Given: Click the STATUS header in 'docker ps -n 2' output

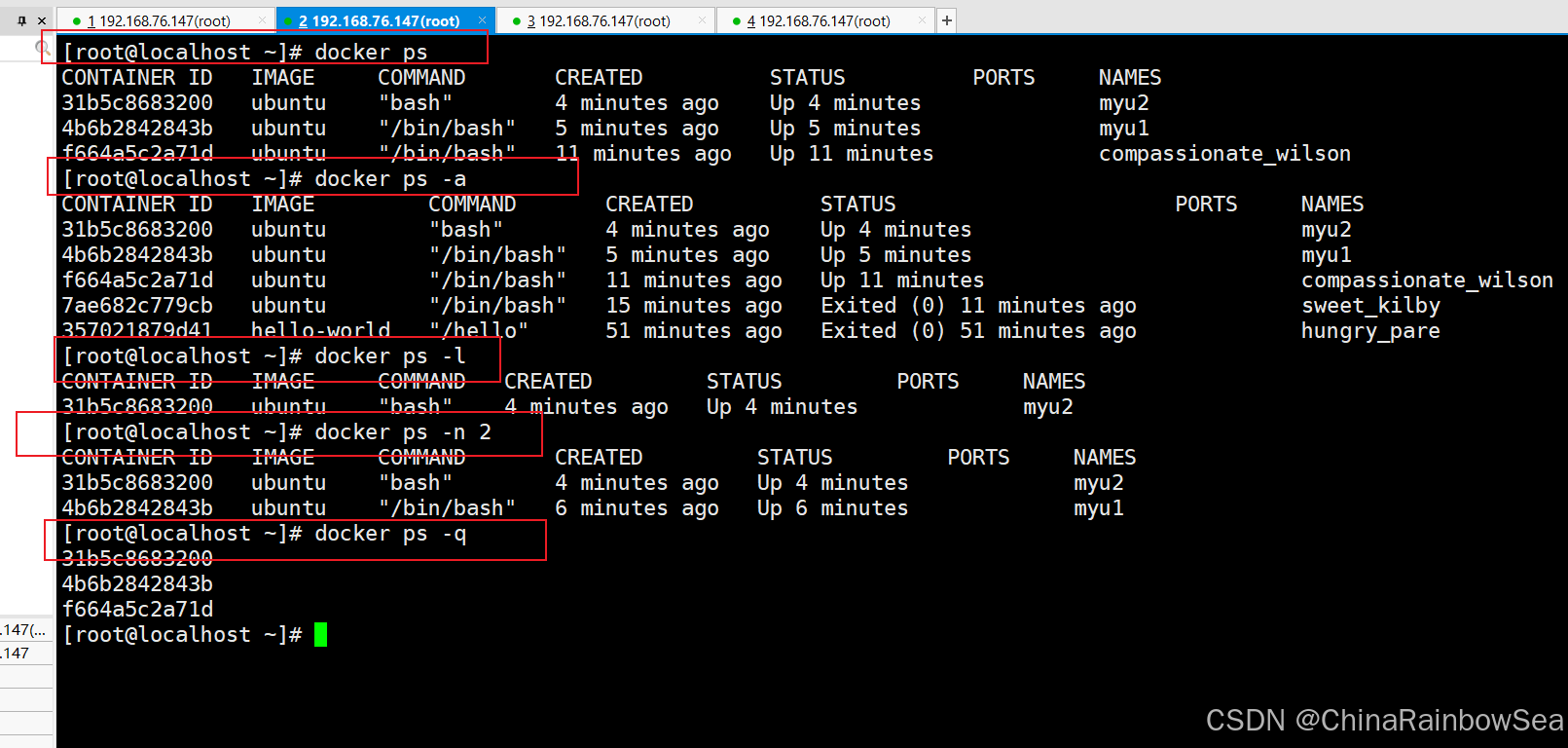Looking at the screenshot, I should click(794, 458).
